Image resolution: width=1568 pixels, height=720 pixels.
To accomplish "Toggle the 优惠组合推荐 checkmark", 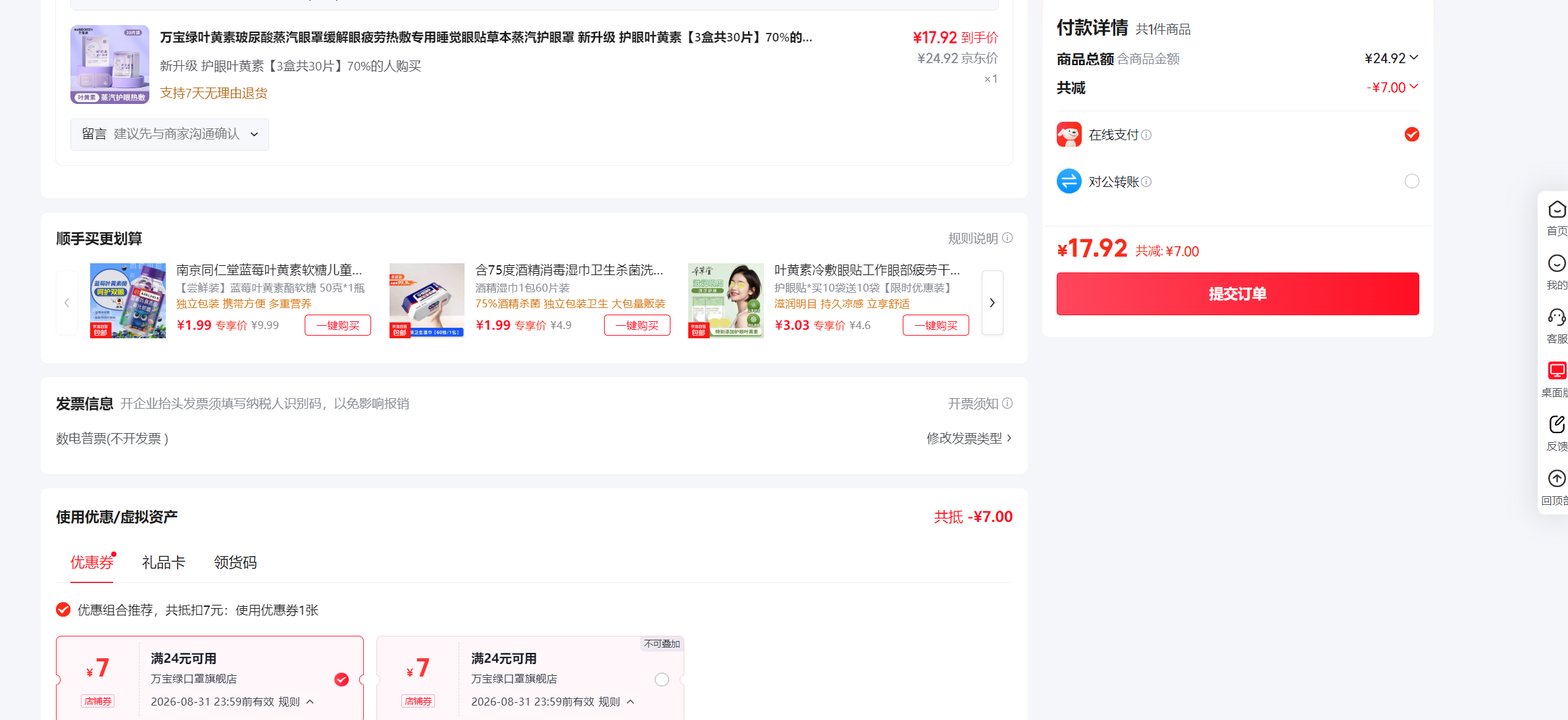I will click(x=63, y=609).
